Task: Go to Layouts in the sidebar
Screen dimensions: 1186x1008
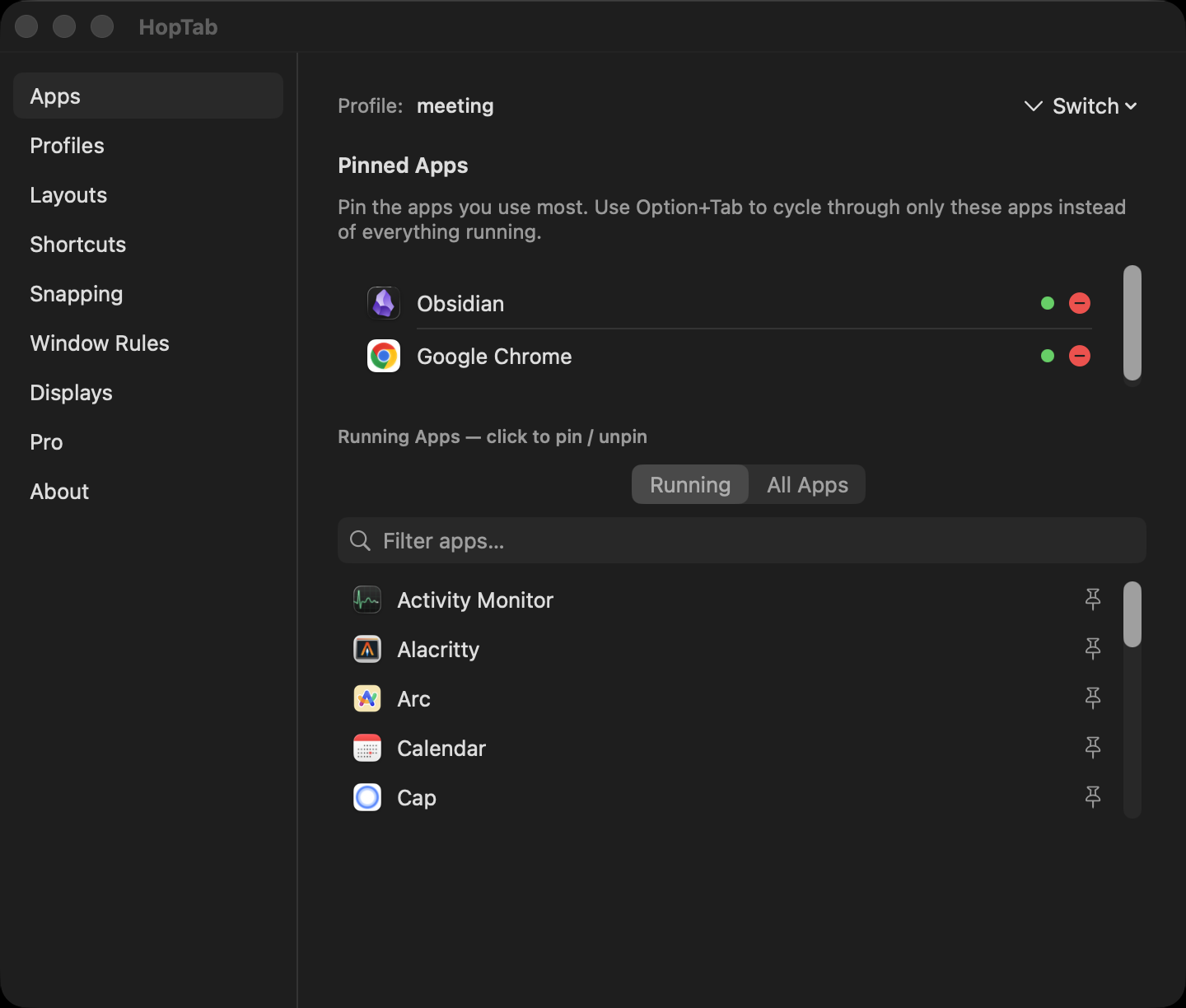Action: 148,194
